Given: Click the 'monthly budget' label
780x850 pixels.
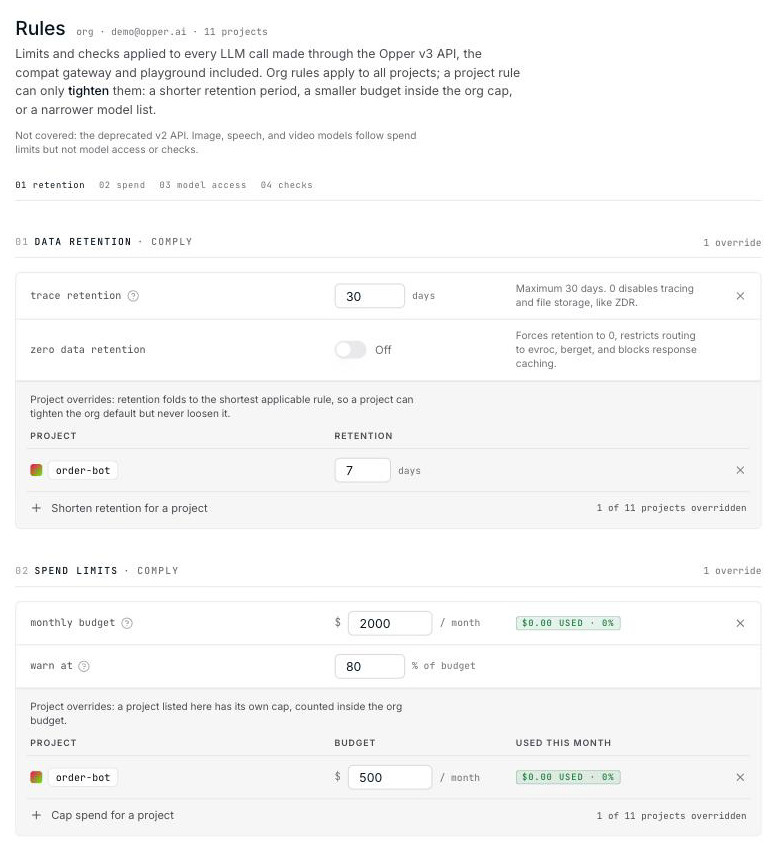Looking at the screenshot, I should (x=73, y=622).
